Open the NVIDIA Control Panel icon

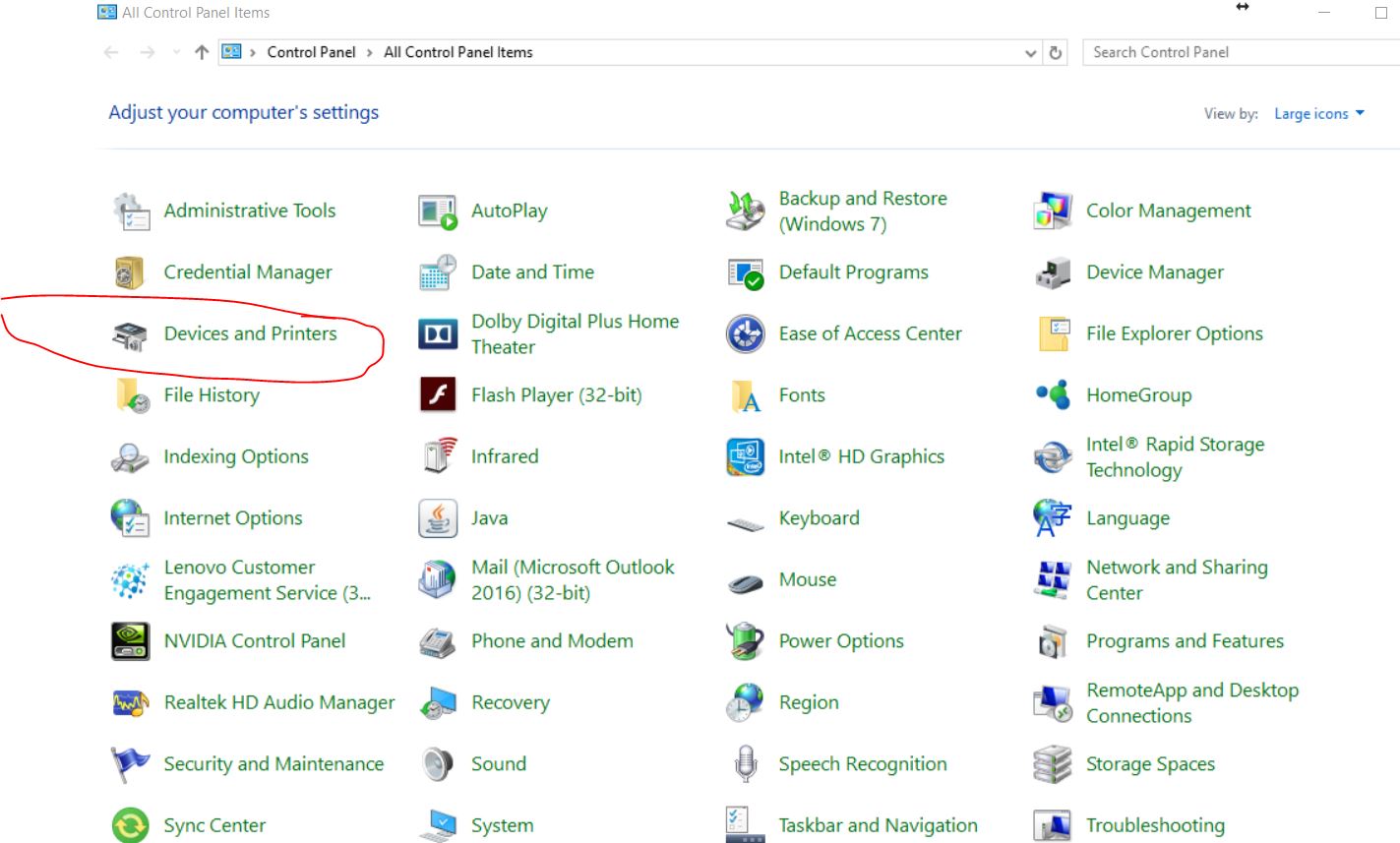pos(131,641)
